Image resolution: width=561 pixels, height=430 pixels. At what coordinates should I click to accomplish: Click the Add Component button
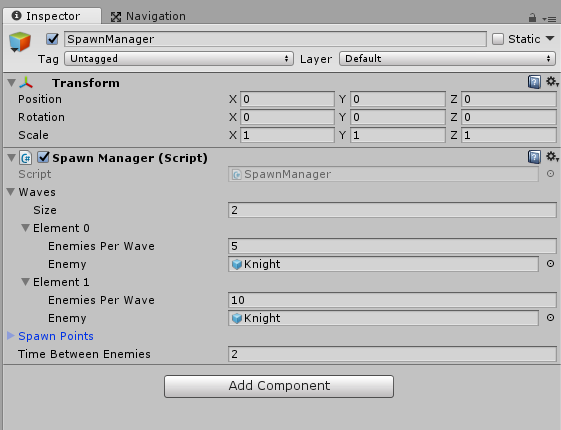279,386
